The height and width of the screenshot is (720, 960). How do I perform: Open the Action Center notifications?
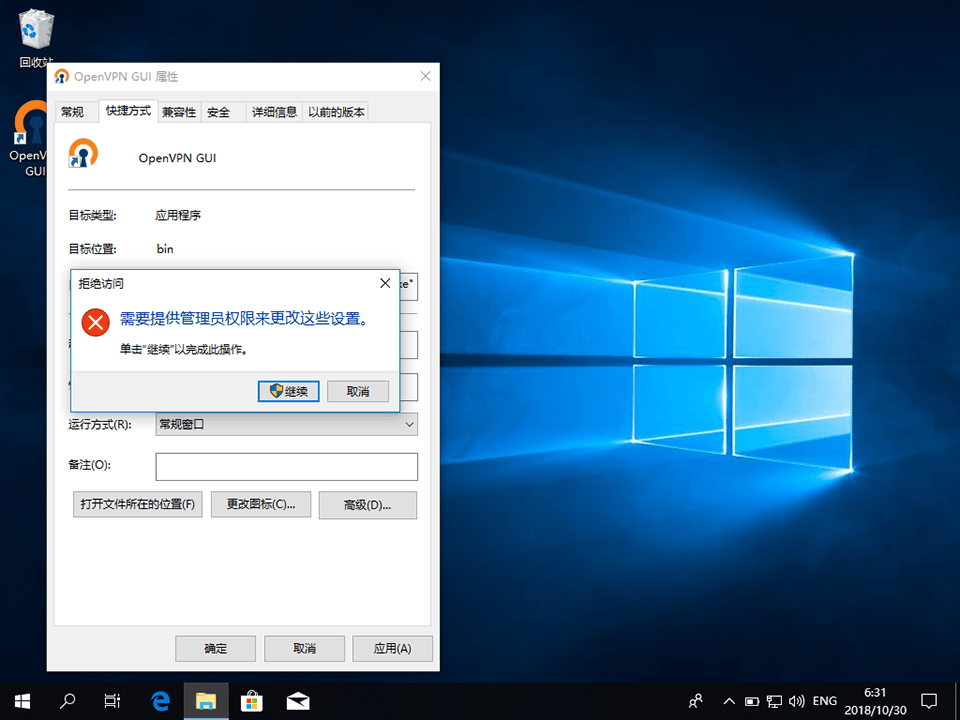point(929,701)
